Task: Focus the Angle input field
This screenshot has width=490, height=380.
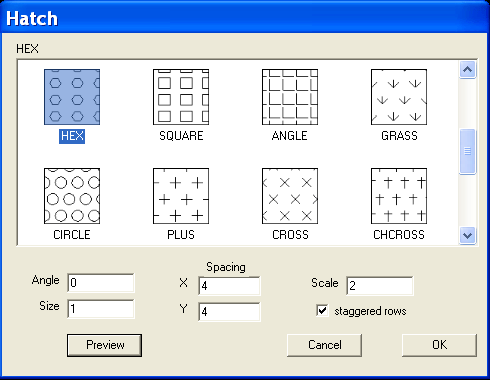Action: (101, 283)
